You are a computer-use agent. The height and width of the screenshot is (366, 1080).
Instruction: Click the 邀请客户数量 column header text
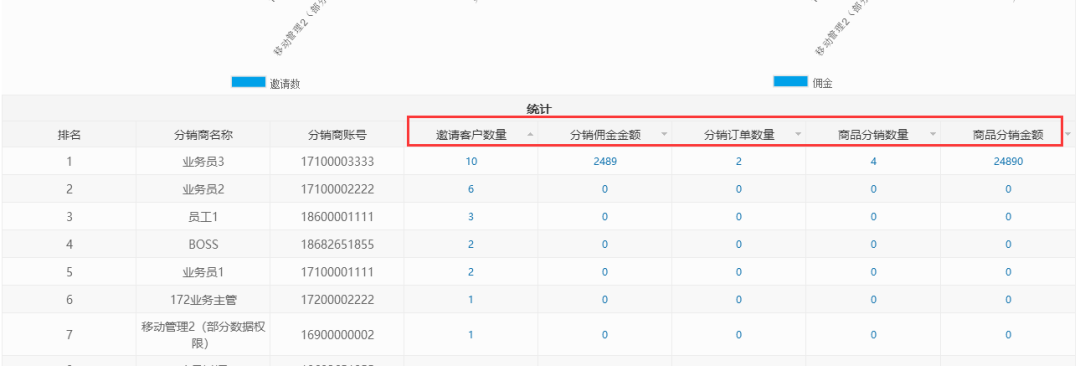pos(472,135)
